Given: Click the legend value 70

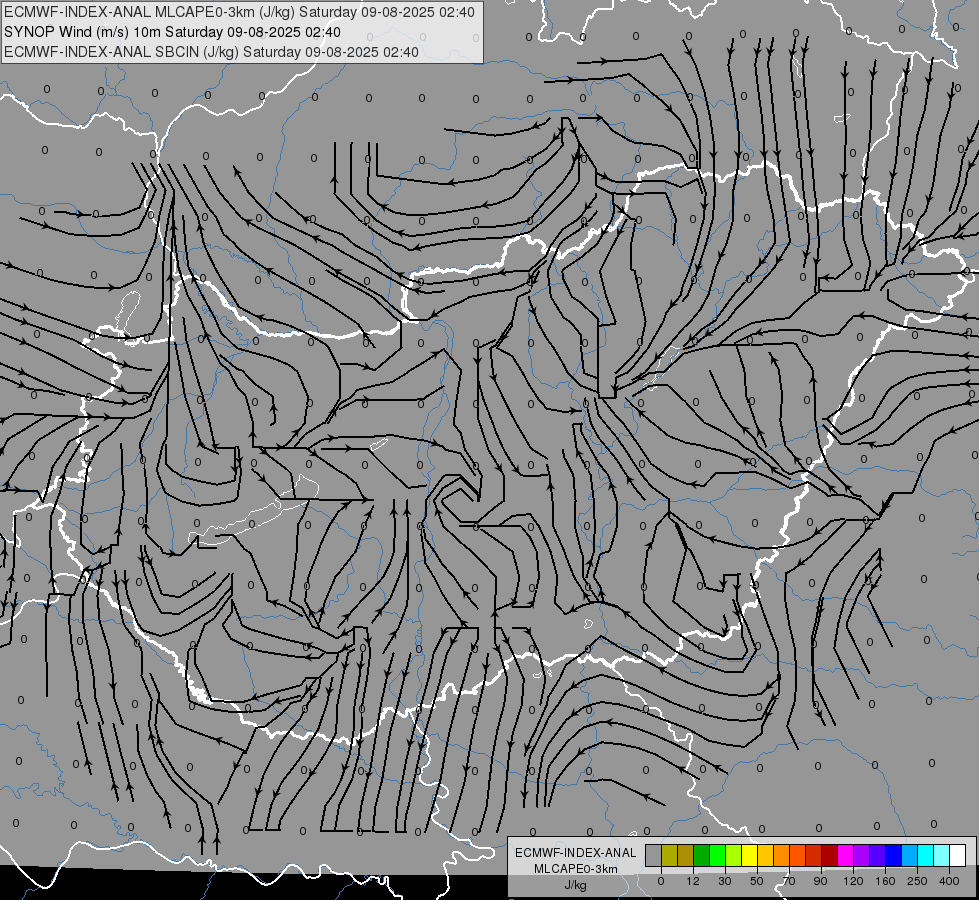Looking at the screenshot, I should coord(789,881).
